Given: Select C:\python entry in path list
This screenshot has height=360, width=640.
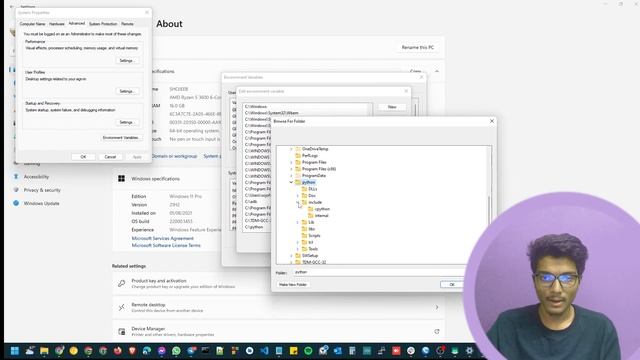Looking at the screenshot, I should 254,227.
